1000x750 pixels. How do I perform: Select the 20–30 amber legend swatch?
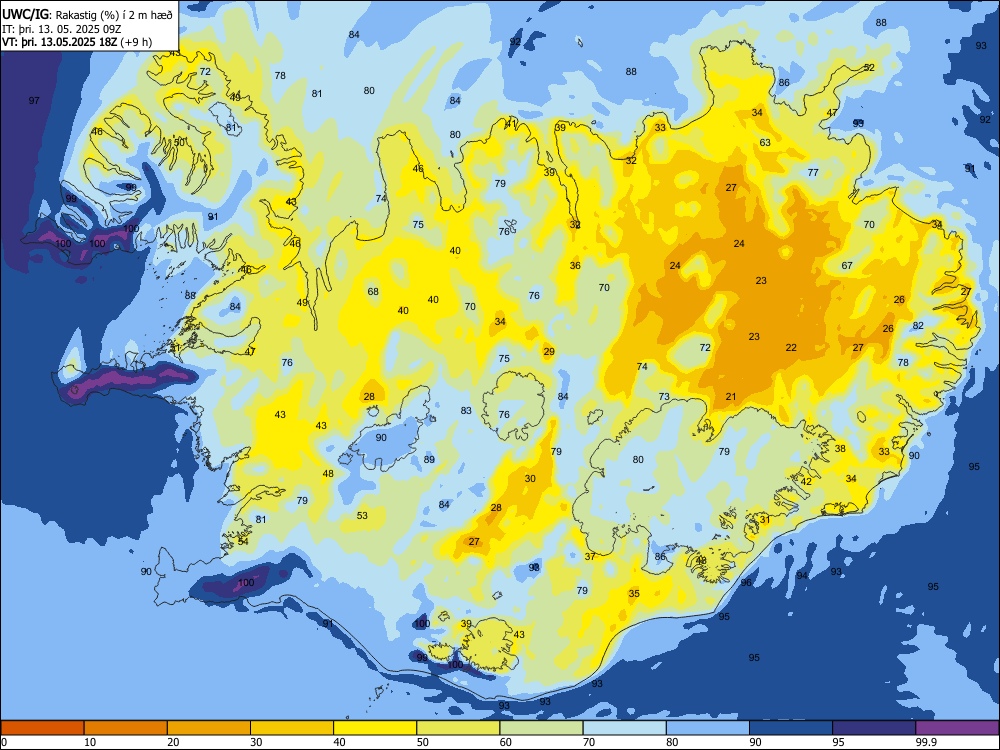tap(209, 728)
